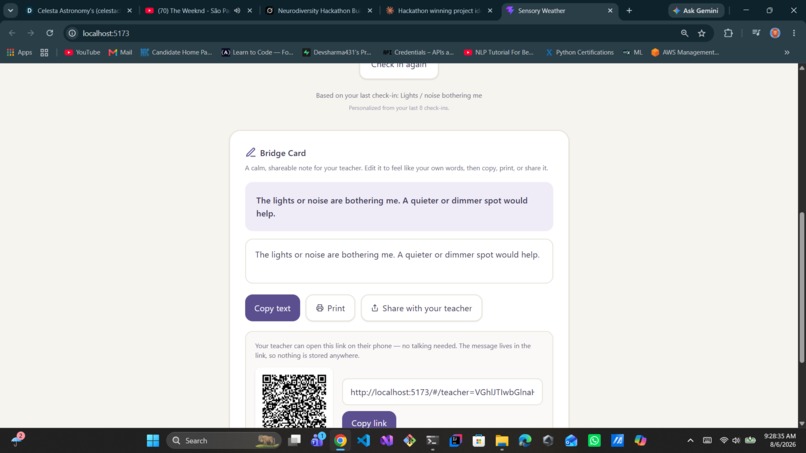Click the taskbar Search box

click(x=224, y=441)
